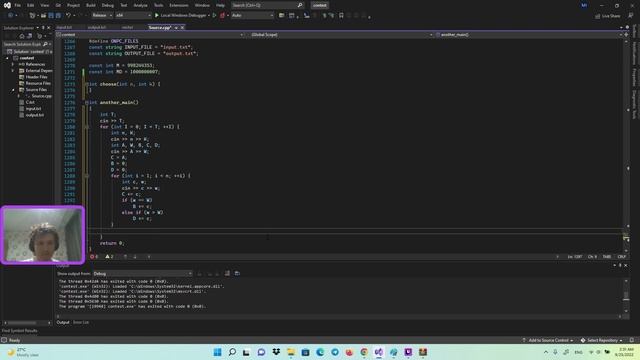640x360 pixels.
Task: Switch to the Error List tab
Action: (81, 322)
